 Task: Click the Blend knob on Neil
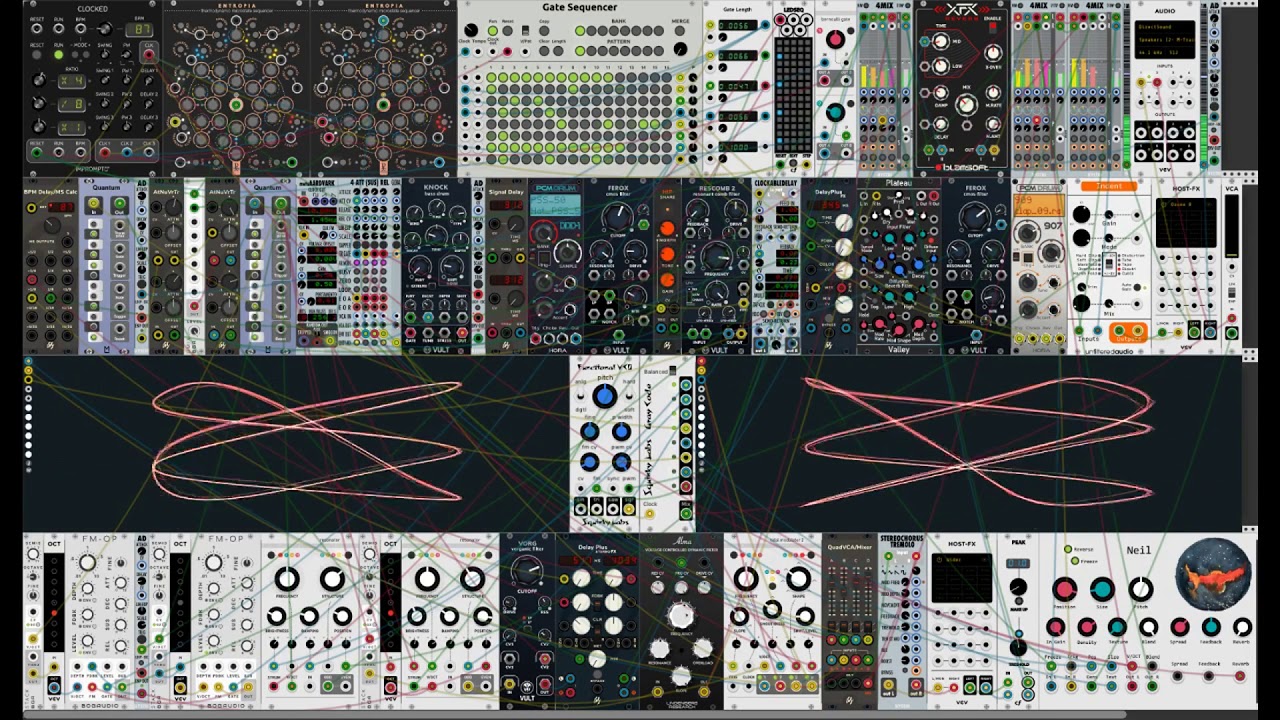coord(1149,627)
